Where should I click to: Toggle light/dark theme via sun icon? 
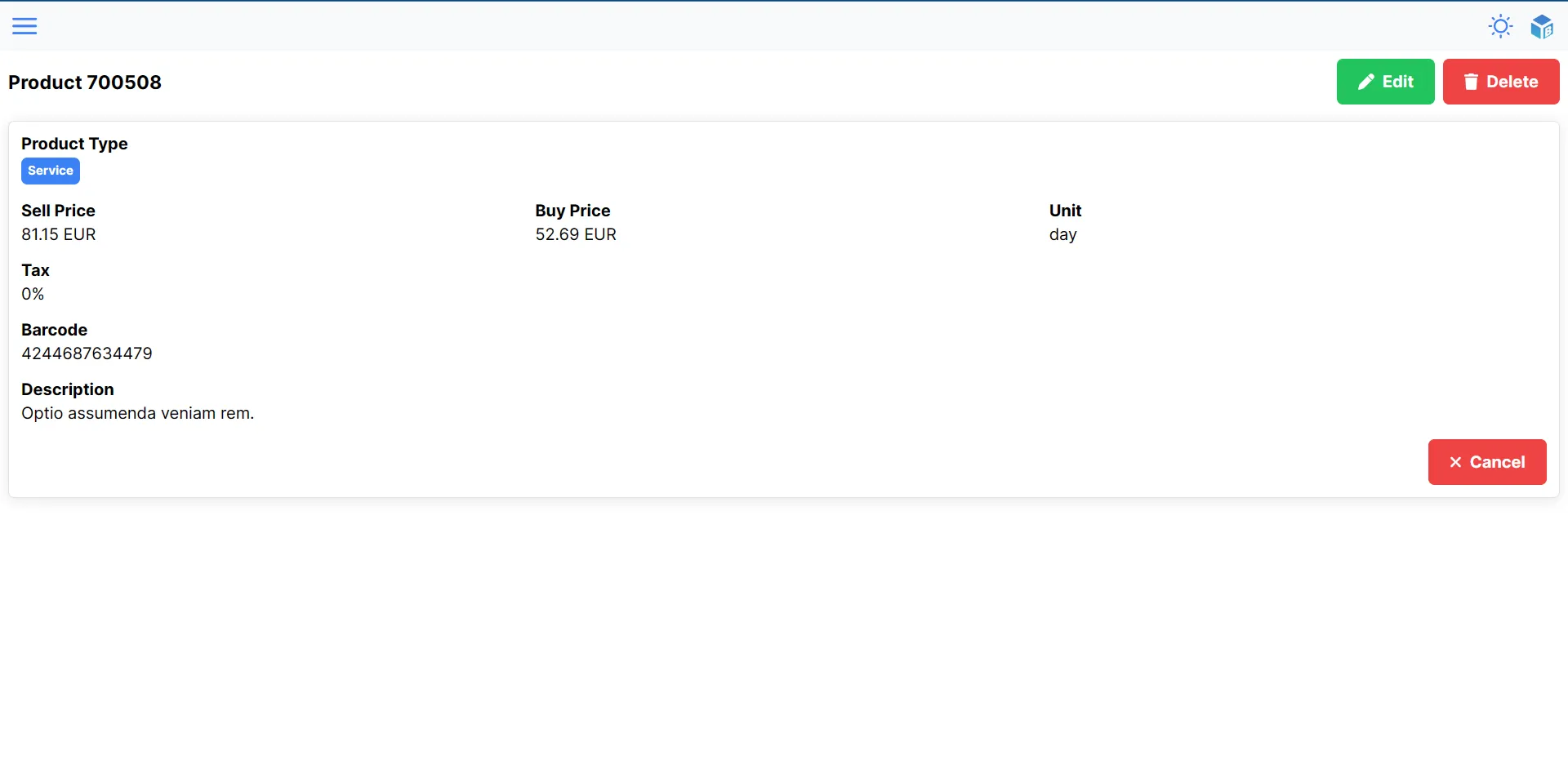tap(1500, 25)
